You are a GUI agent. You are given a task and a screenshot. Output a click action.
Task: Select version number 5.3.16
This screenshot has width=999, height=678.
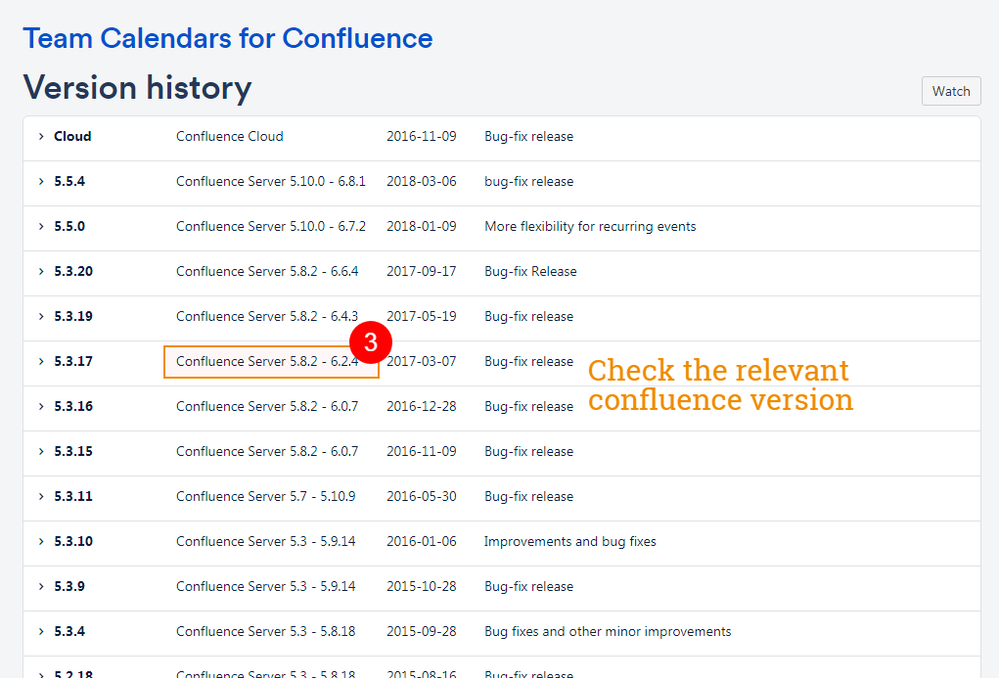pos(73,407)
